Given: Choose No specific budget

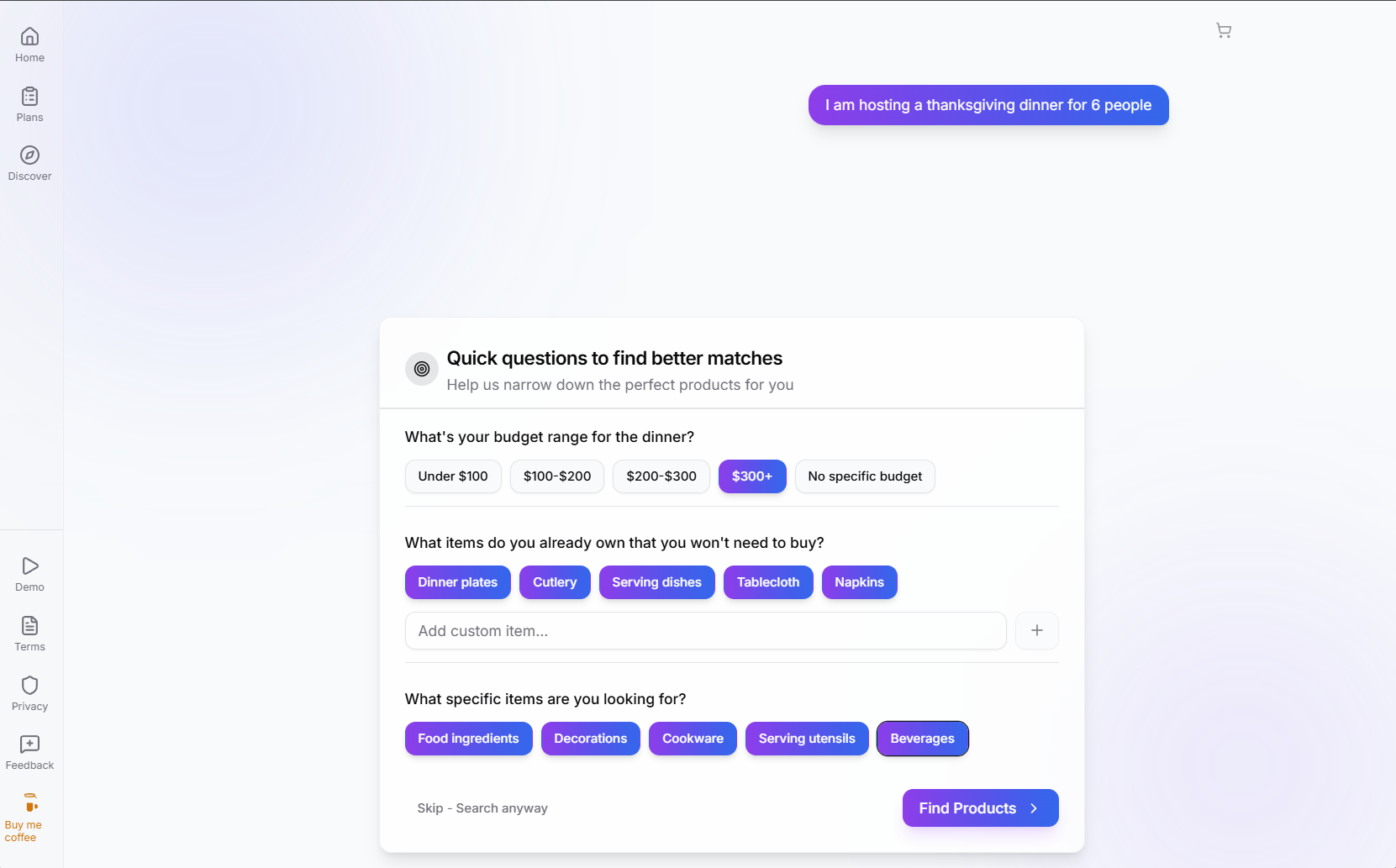Looking at the screenshot, I should click(x=865, y=476).
